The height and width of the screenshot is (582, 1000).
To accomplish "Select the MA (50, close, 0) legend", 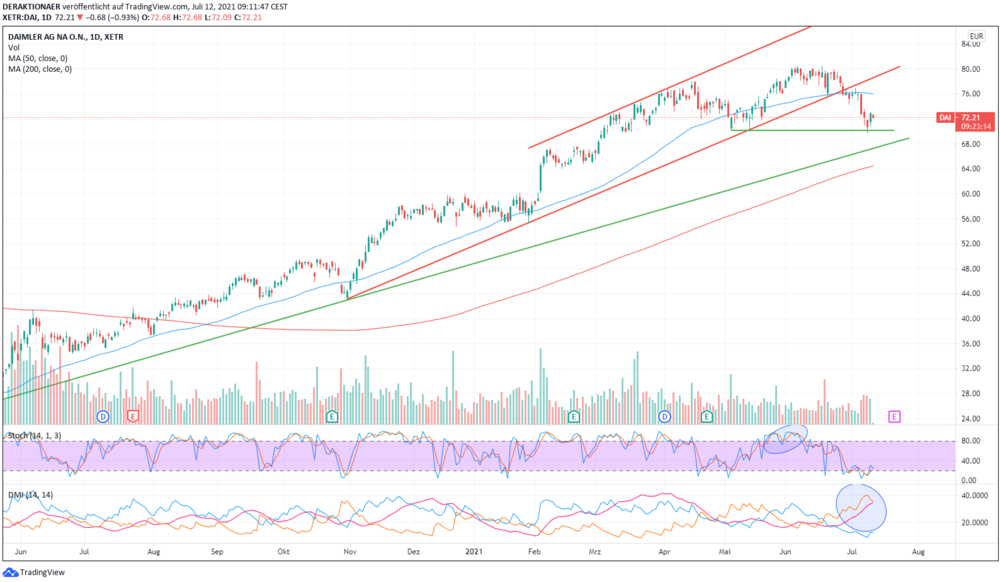I will tap(38, 59).
